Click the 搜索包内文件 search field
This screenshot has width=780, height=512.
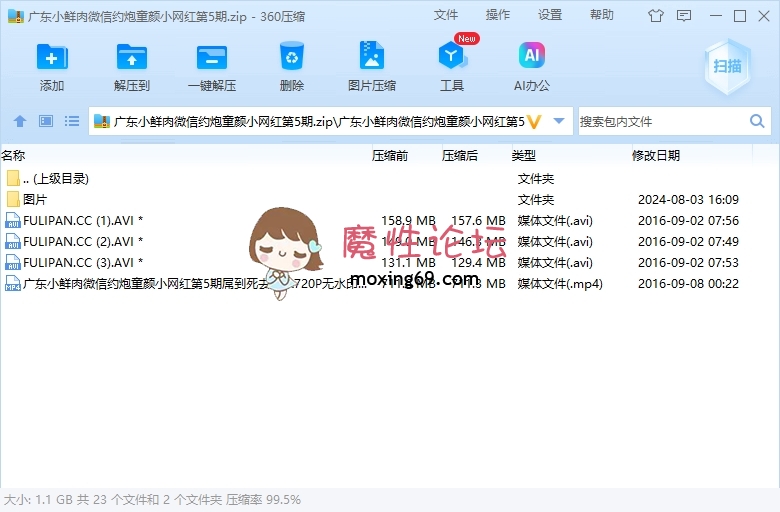click(x=660, y=121)
